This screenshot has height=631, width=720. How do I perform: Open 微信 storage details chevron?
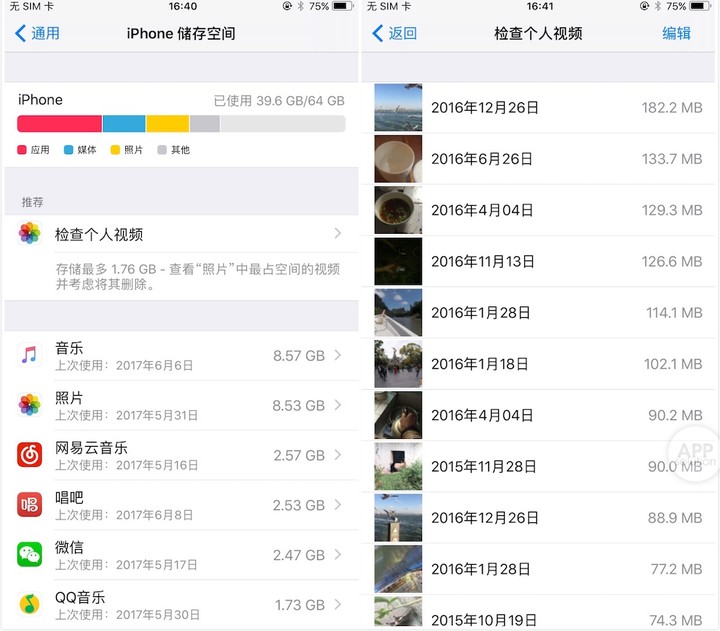click(338, 554)
